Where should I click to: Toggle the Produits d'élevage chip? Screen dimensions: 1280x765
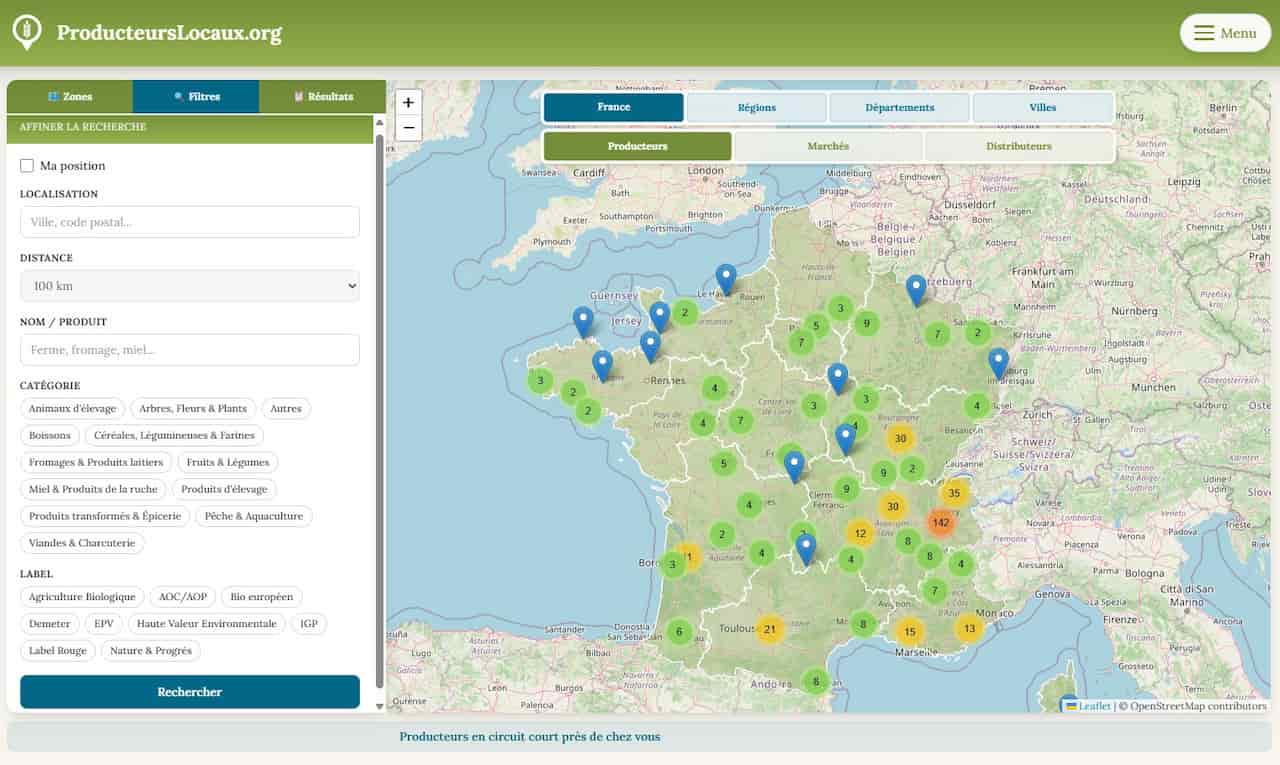tap(224, 489)
